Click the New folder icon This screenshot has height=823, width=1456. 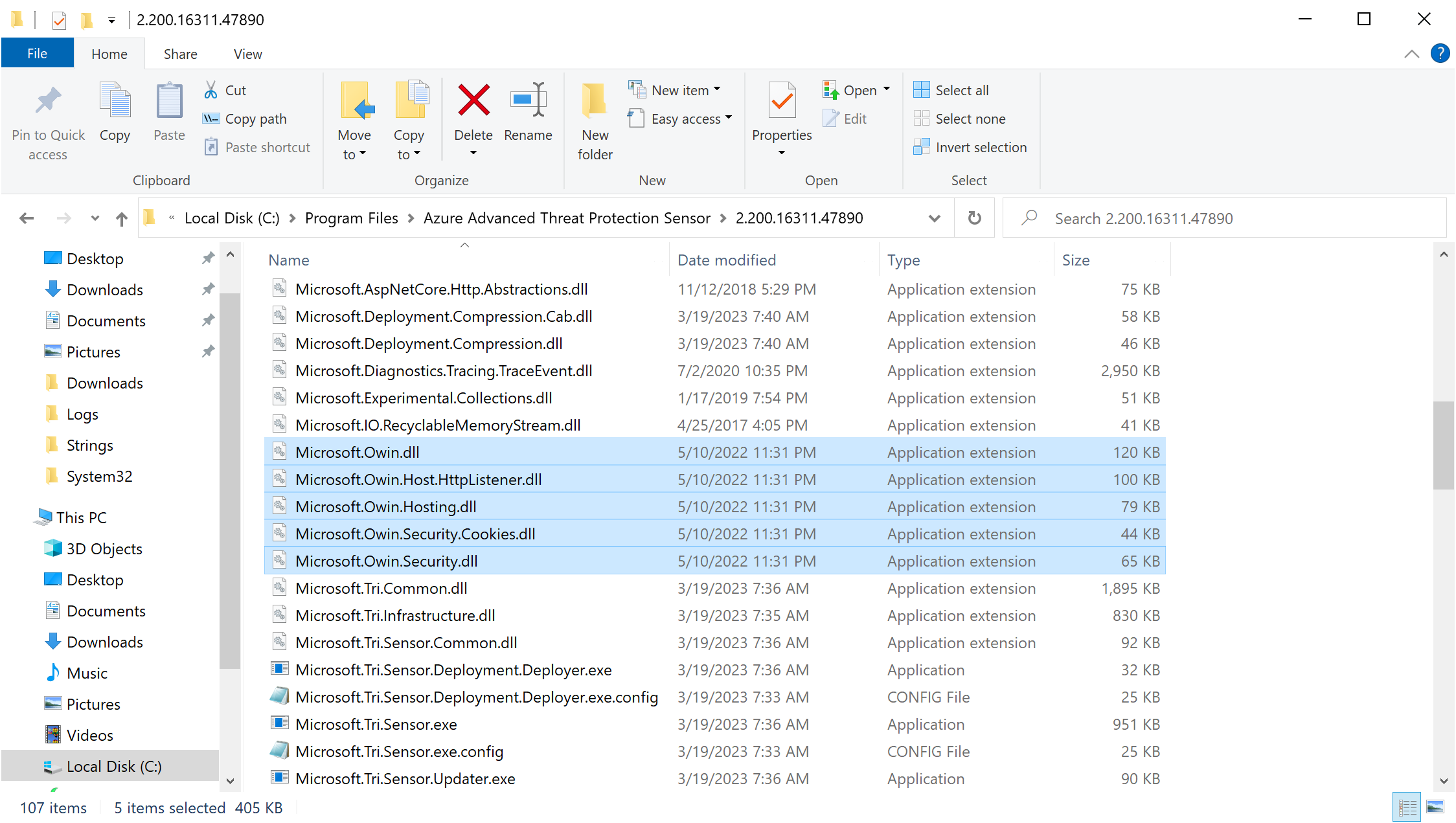click(594, 101)
